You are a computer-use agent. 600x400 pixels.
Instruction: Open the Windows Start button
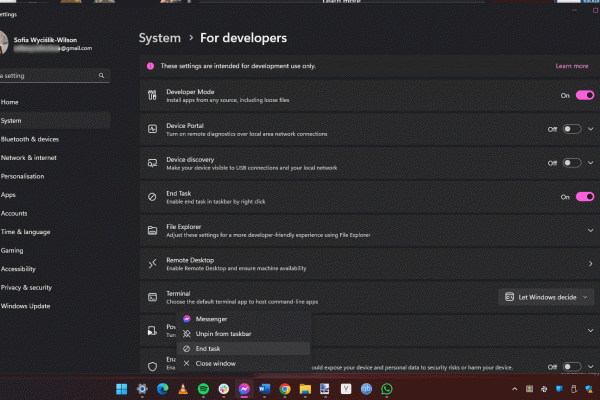[122, 389]
